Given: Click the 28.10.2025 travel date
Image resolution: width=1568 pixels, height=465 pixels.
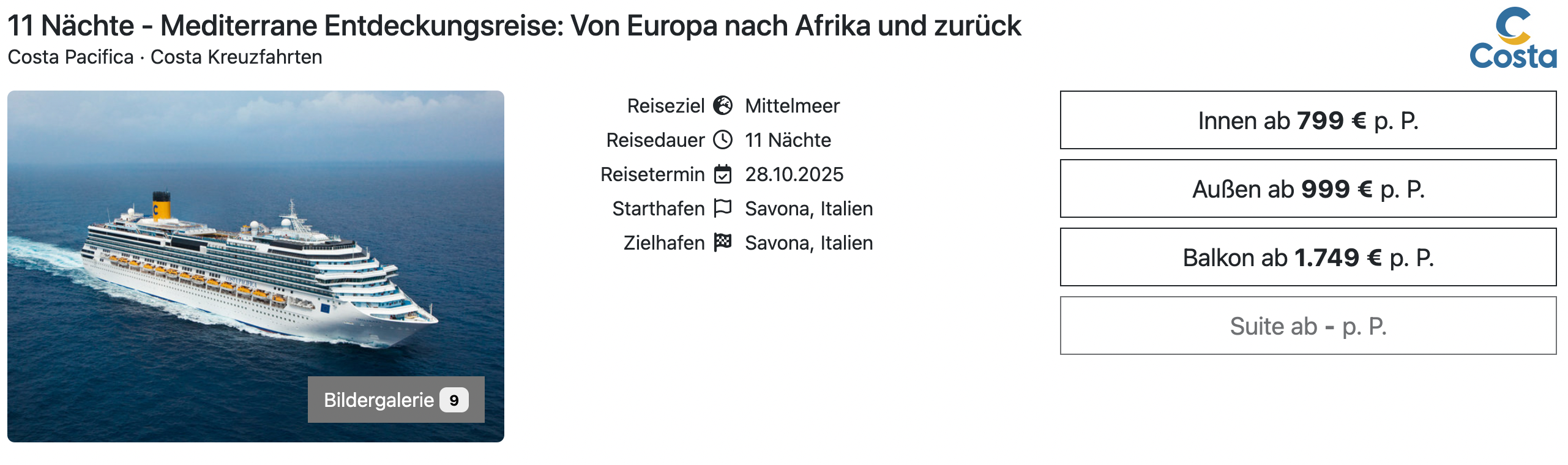Looking at the screenshot, I should coord(794,174).
